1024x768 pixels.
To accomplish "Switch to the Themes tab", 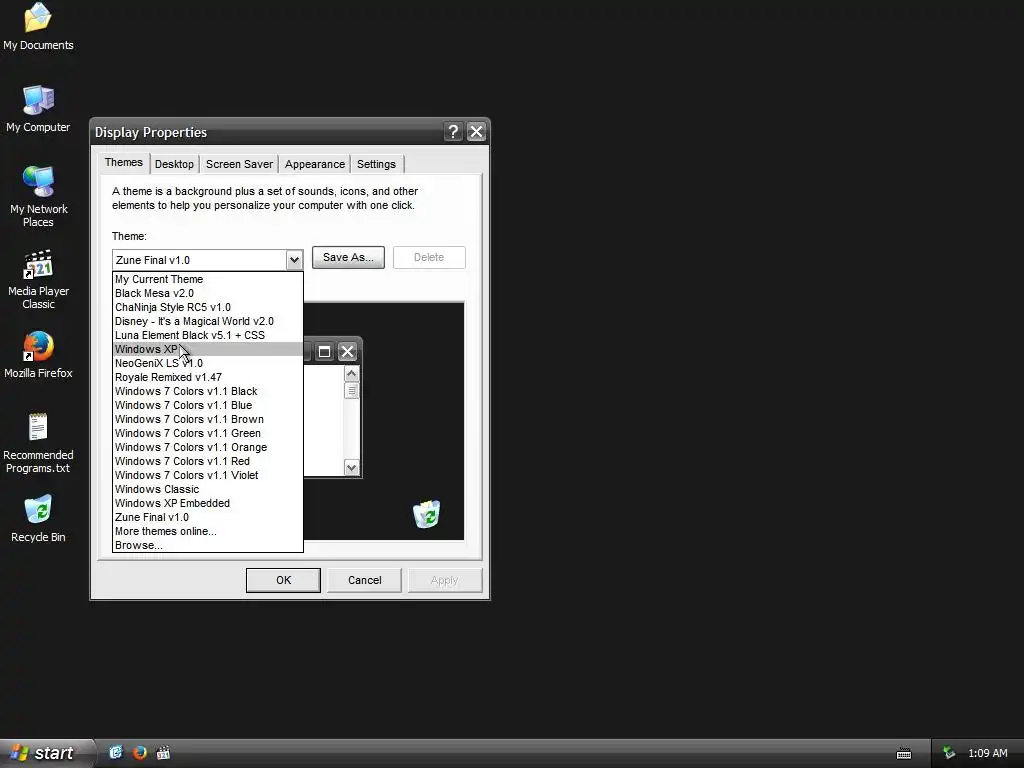I will tap(123, 163).
